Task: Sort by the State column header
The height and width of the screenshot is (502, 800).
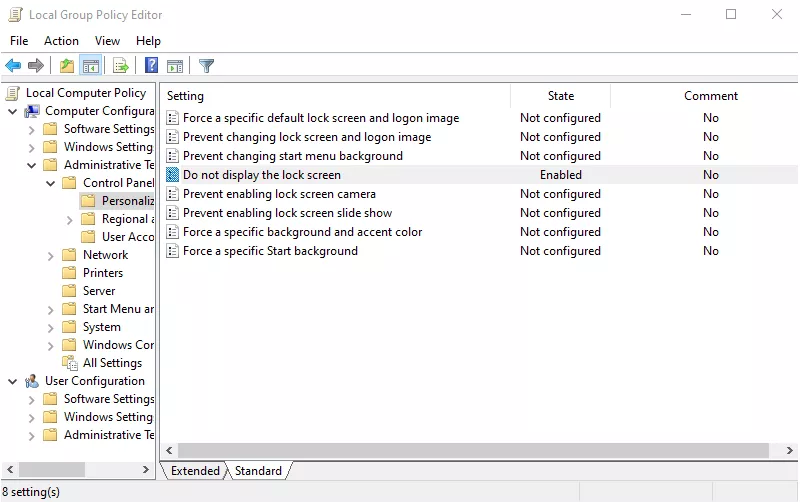Action: pyautogui.click(x=560, y=96)
